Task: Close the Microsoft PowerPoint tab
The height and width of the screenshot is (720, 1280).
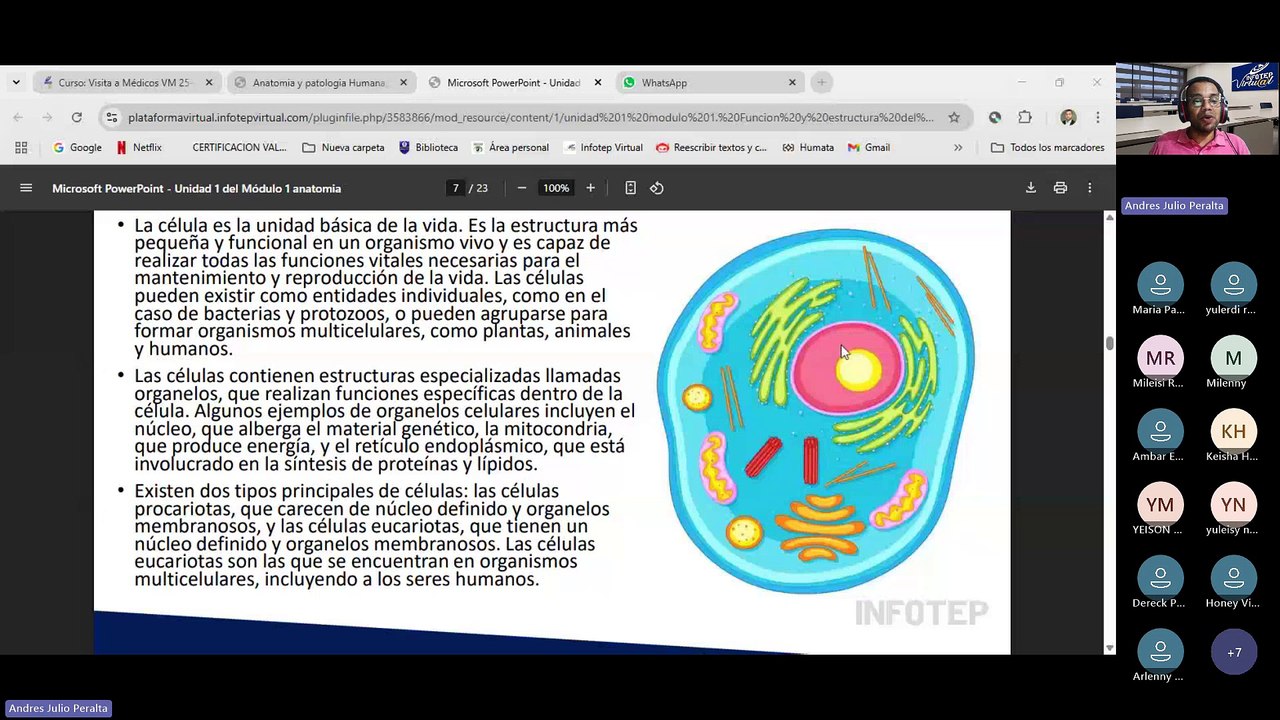Action: (598, 83)
